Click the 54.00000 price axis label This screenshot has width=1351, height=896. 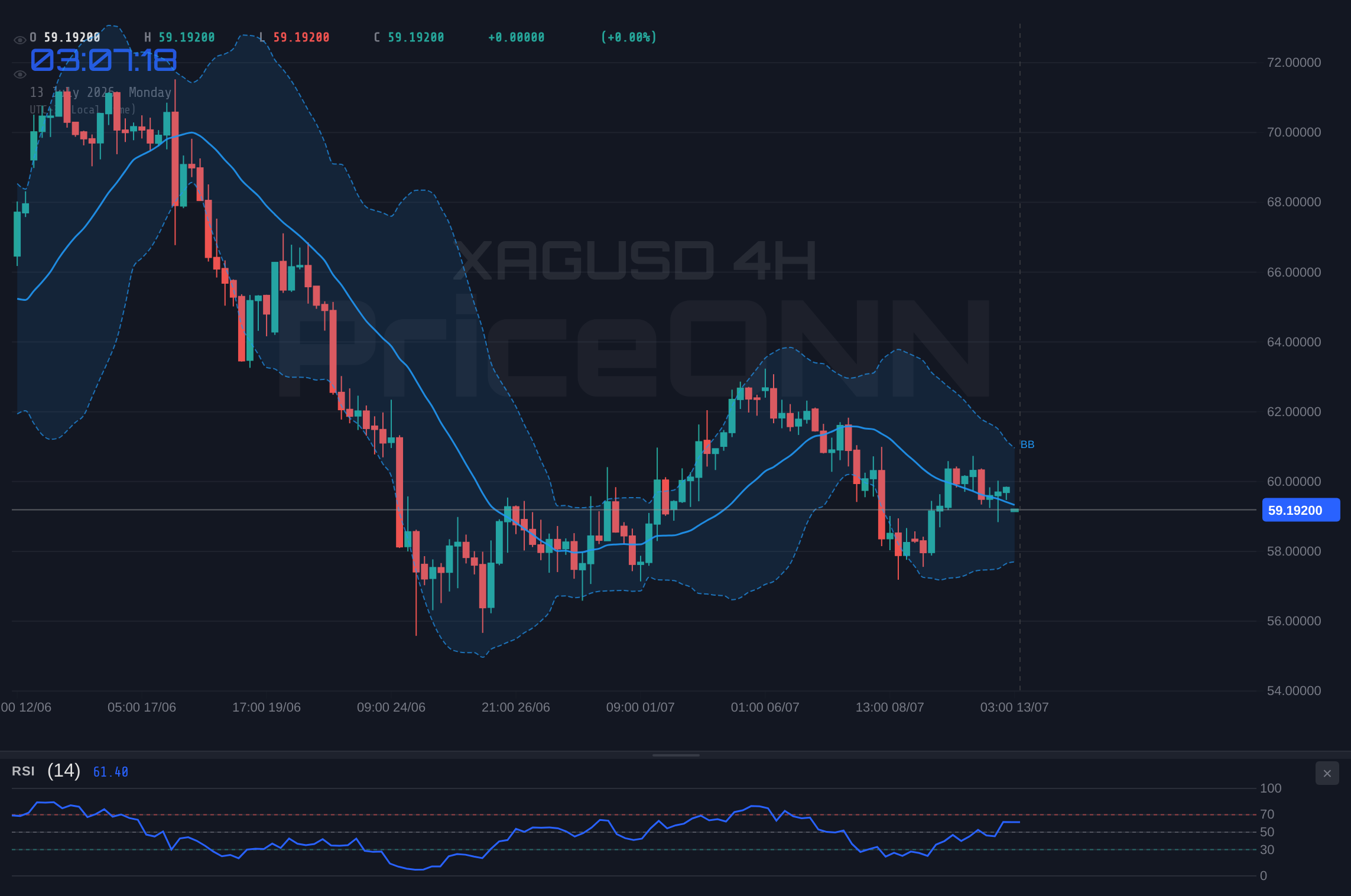point(1294,691)
